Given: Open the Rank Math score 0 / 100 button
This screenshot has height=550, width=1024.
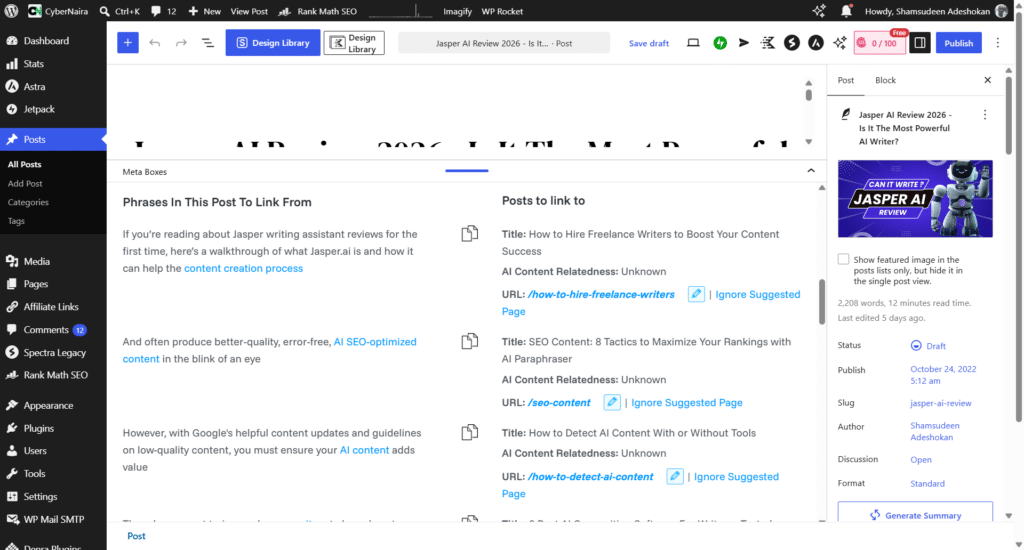Looking at the screenshot, I should (880, 43).
